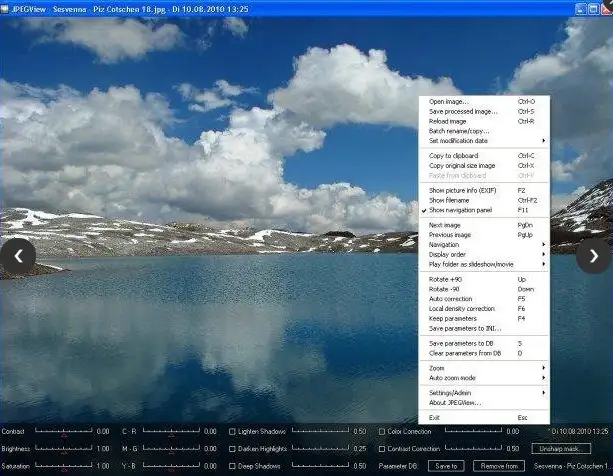Toggle the Deep Shadows checkbox
Image resolution: width=613 pixels, height=476 pixels.
pyautogui.click(x=233, y=466)
